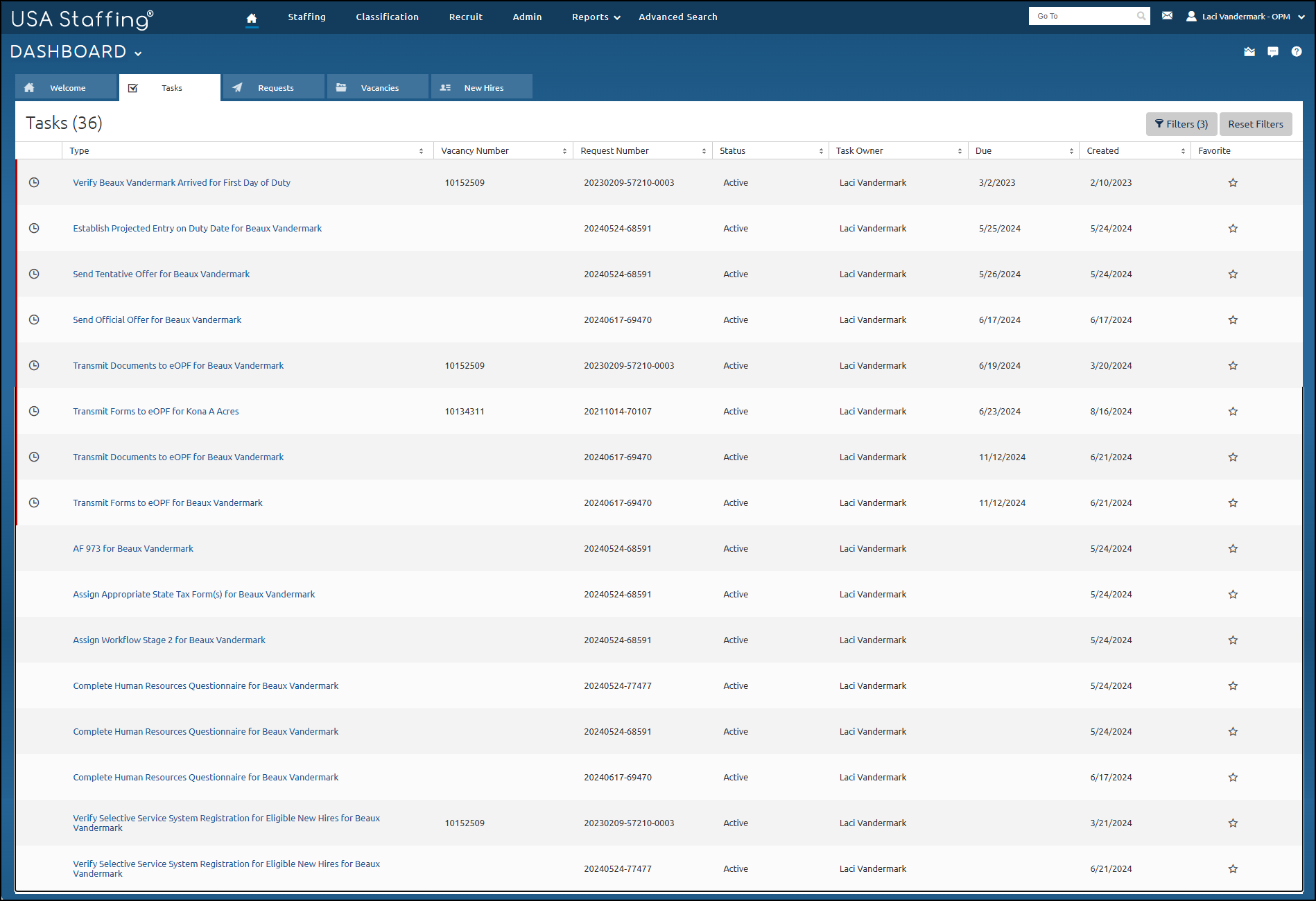Click the help question mark icon
Screen dimensions: 1316x901
click(x=1297, y=51)
